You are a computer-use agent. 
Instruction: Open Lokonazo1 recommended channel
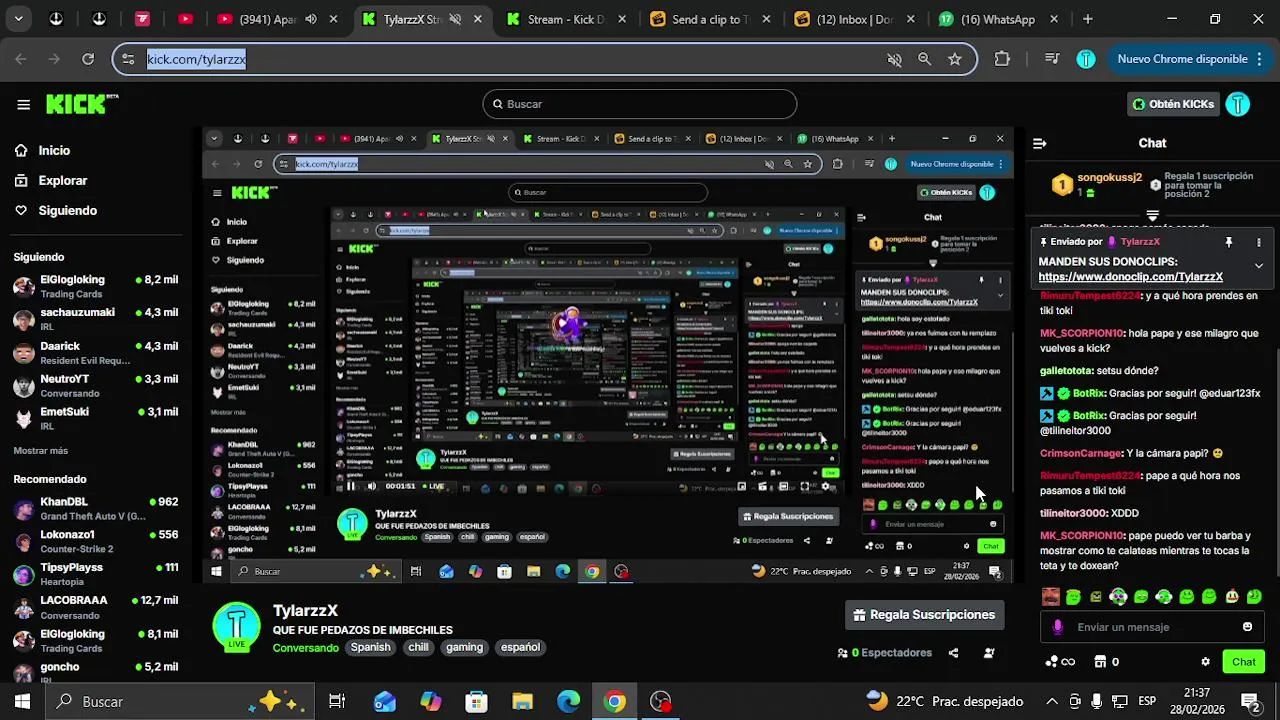95,541
